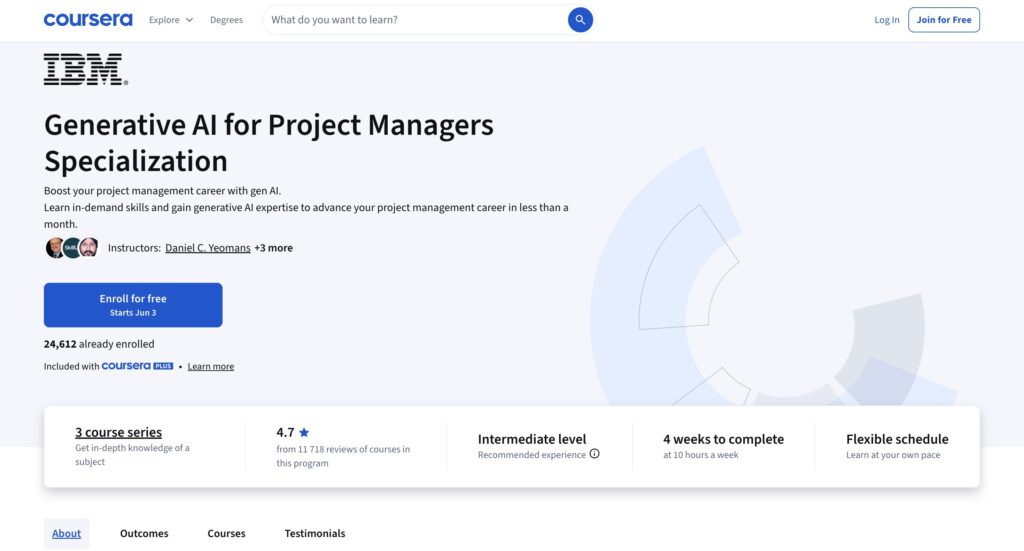Click the 'Flexible schedule' heading

tap(897, 439)
